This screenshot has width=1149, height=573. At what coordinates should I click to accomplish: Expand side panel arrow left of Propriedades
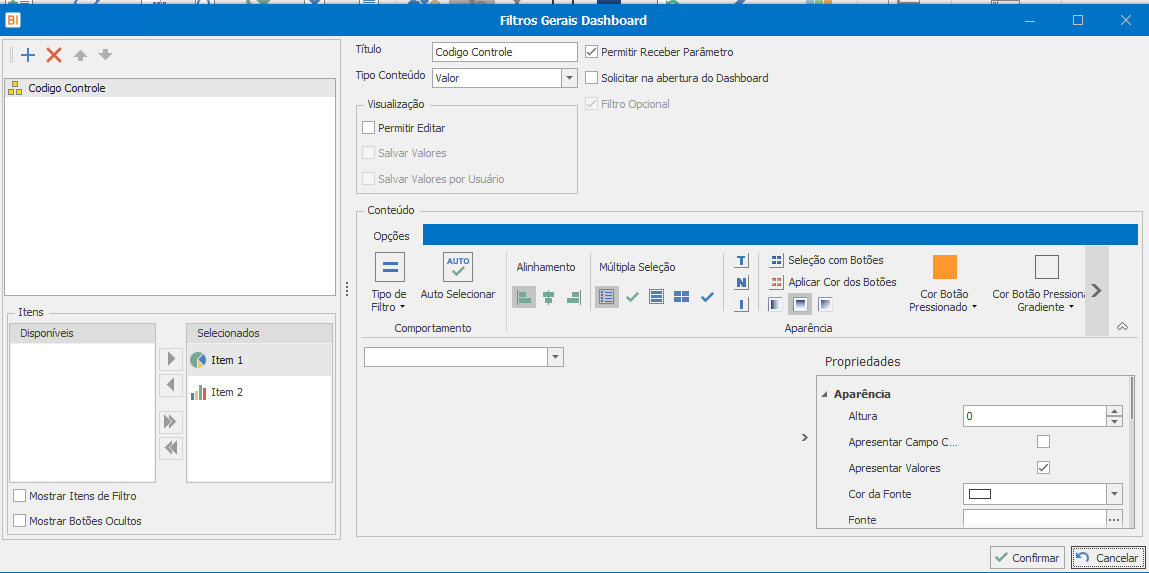pyautogui.click(x=805, y=437)
